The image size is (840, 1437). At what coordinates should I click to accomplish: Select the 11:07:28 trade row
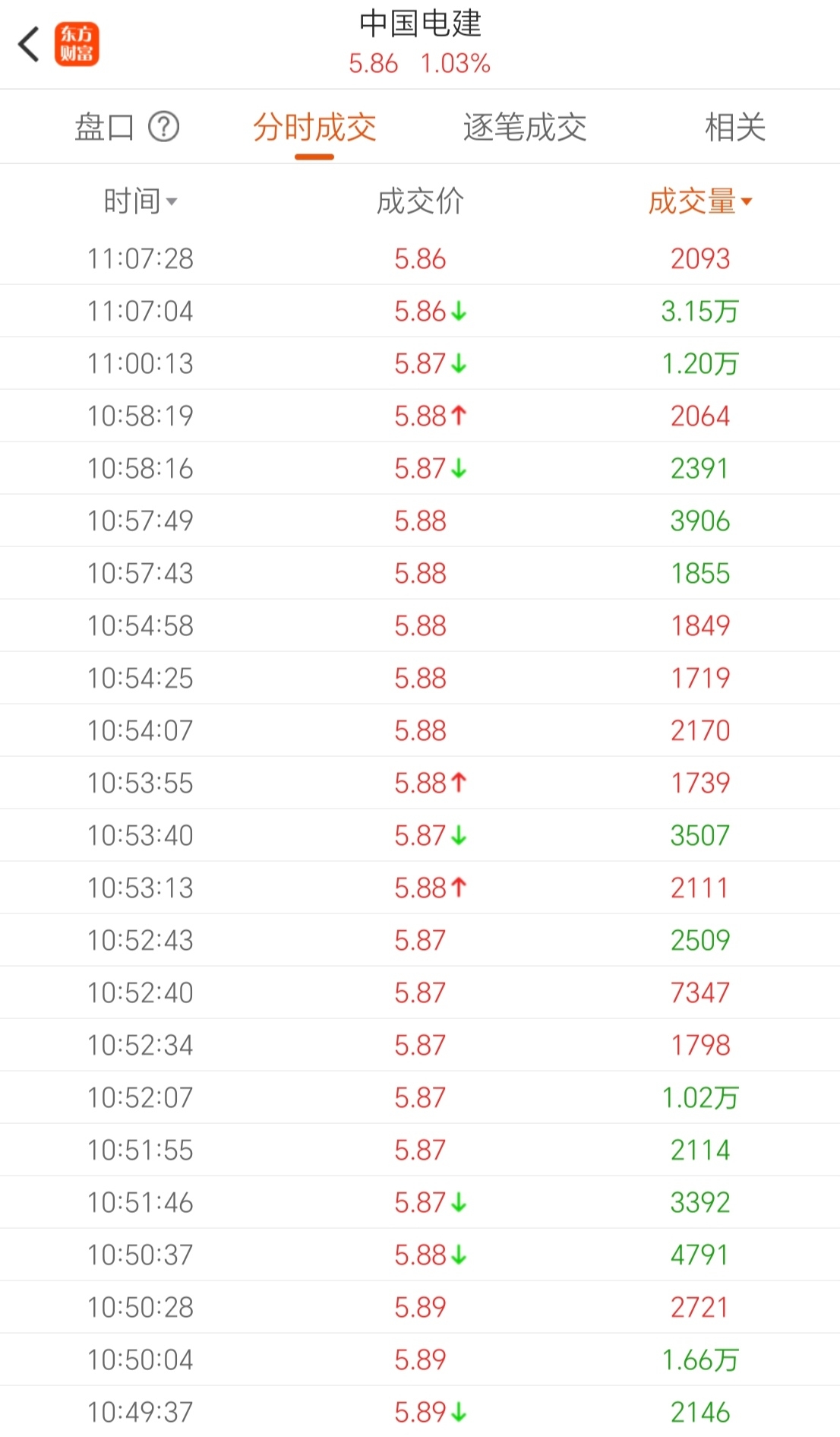(x=420, y=259)
